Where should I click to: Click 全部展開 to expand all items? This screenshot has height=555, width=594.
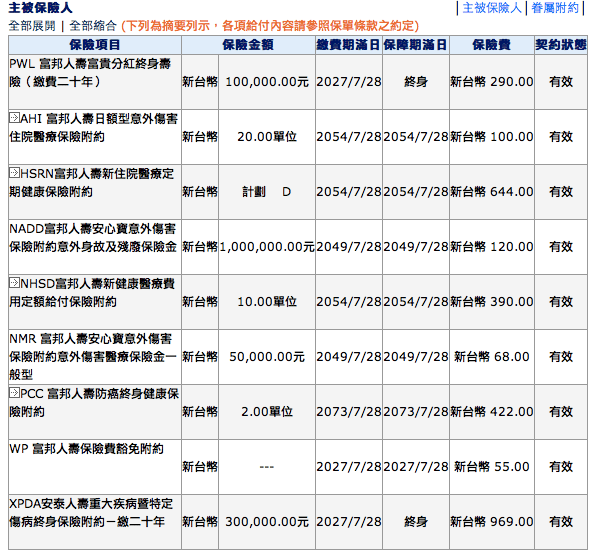pos(32,26)
